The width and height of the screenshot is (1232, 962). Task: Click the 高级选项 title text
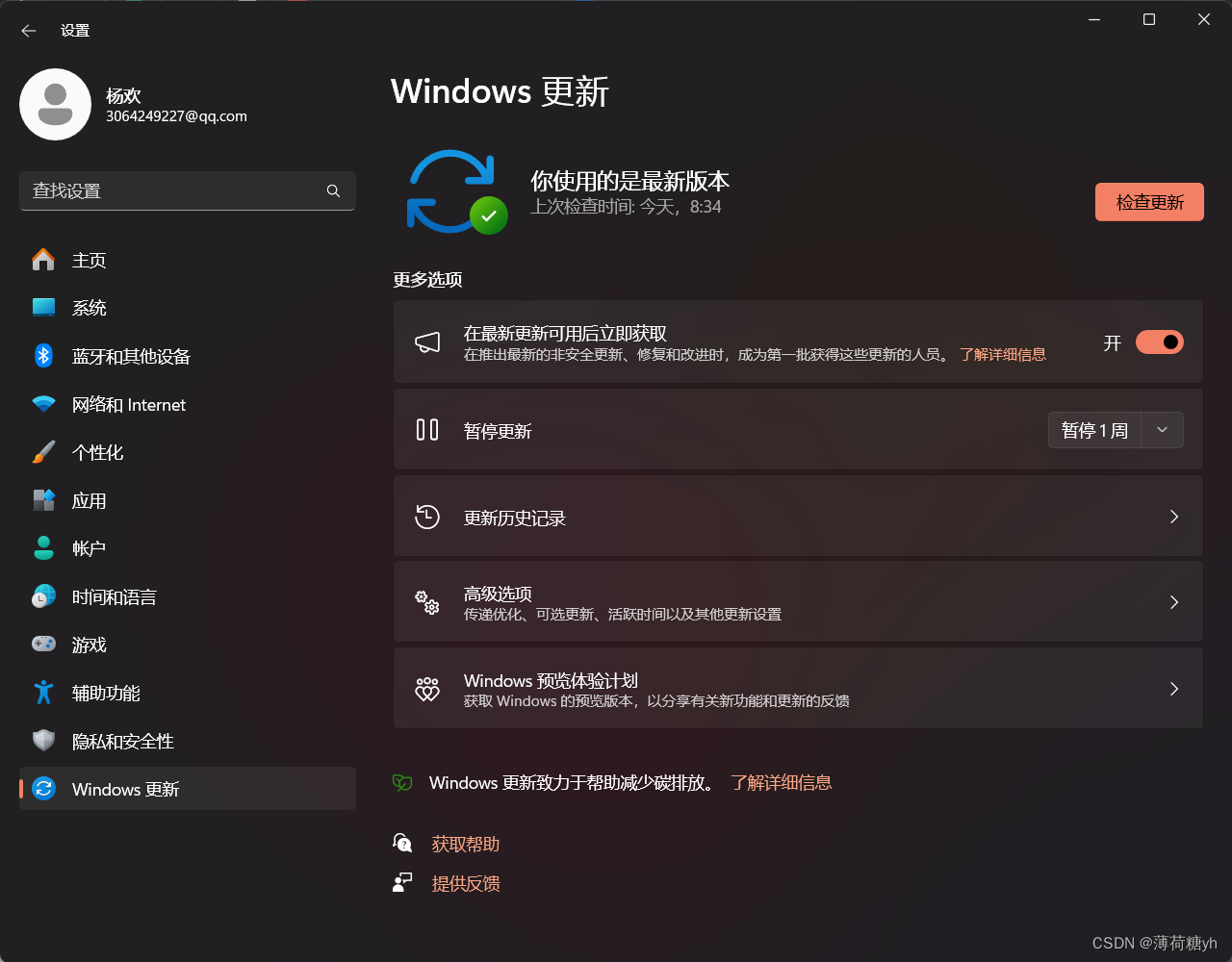click(x=498, y=594)
